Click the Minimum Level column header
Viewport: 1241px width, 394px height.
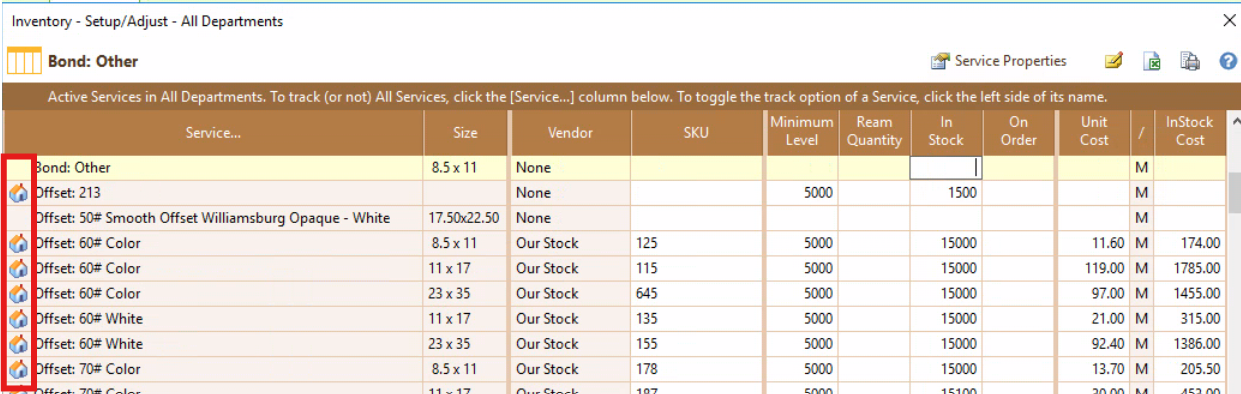pyautogui.click(x=802, y=132)
